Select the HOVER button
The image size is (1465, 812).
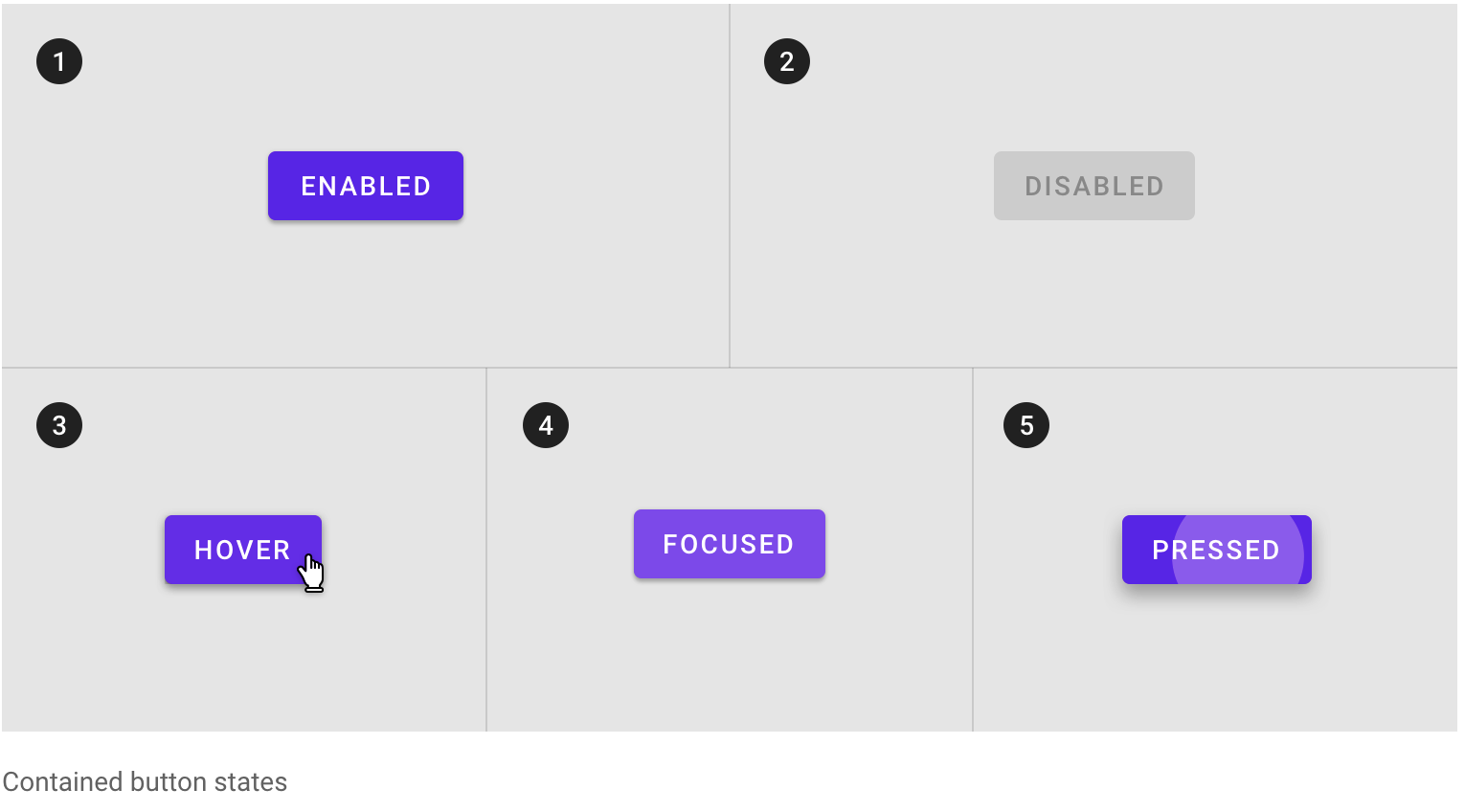[243, 550]
